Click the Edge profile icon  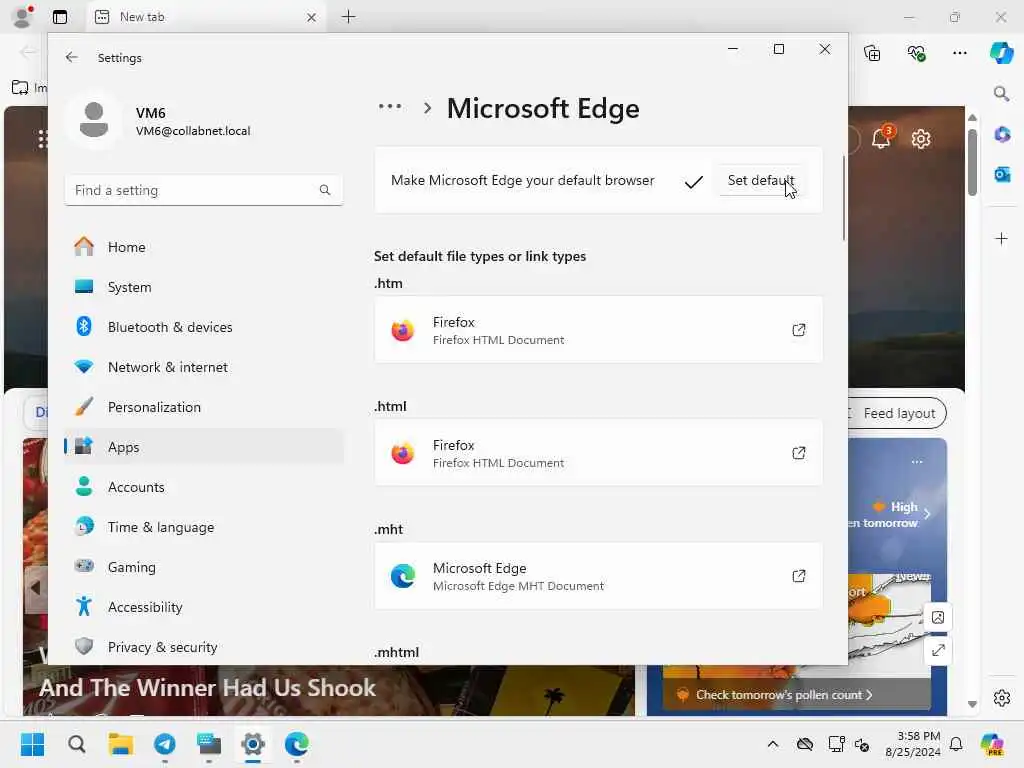pos(22,17)
